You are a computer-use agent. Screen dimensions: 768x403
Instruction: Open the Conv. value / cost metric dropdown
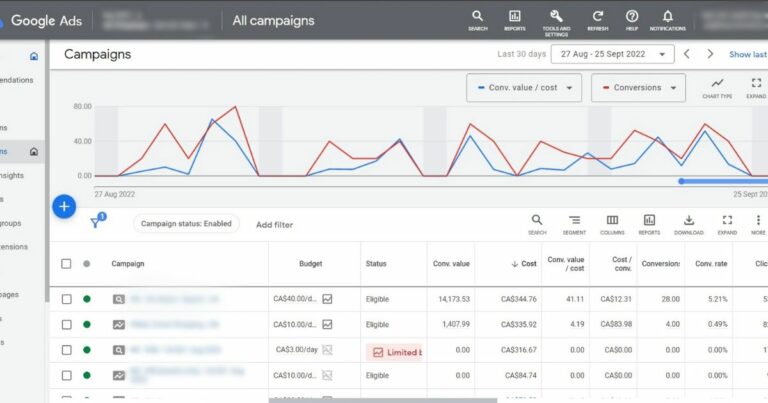click(x=524, y=88)
